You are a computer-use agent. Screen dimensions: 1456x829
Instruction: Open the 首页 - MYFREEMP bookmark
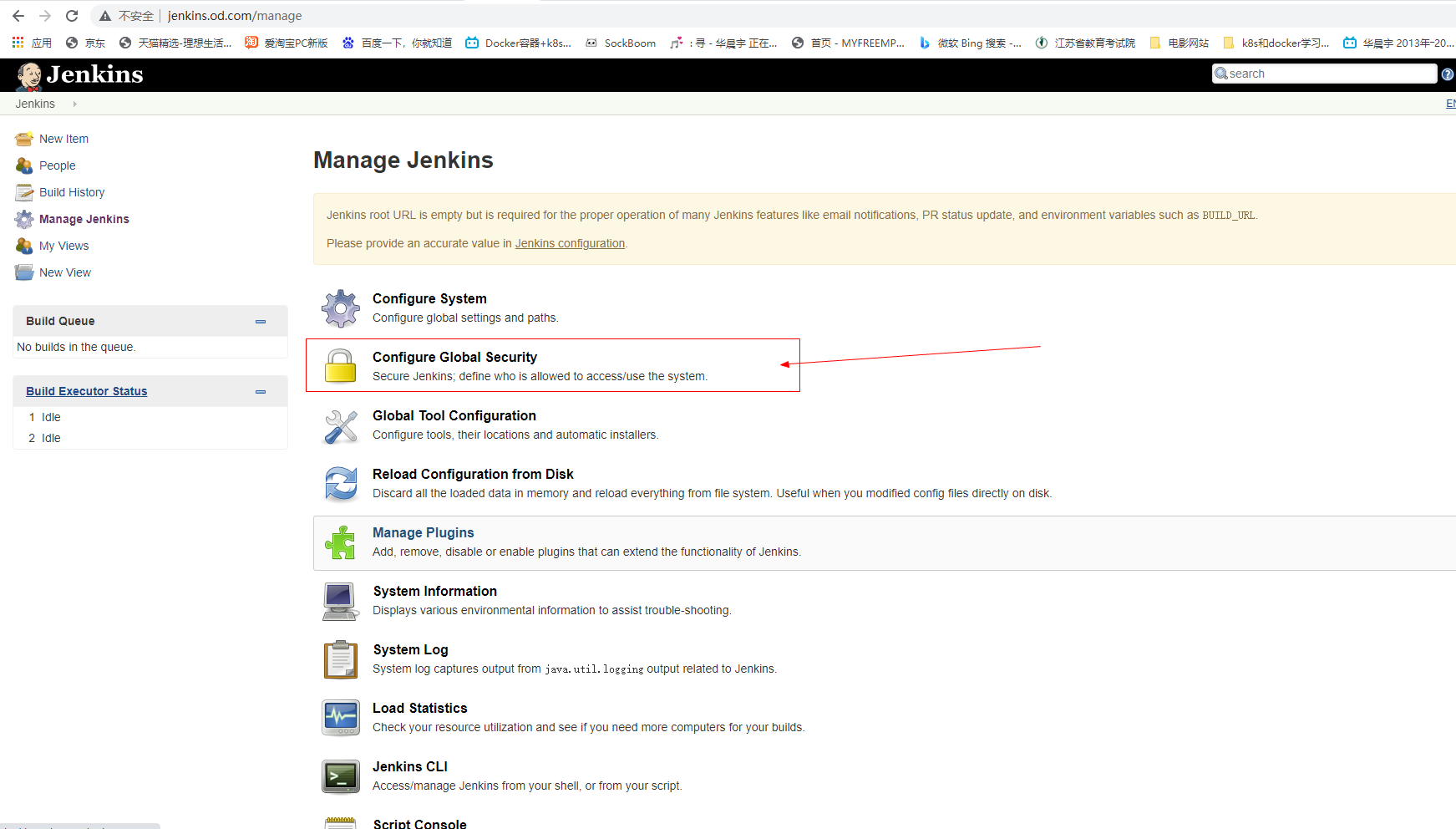(848, 43)
